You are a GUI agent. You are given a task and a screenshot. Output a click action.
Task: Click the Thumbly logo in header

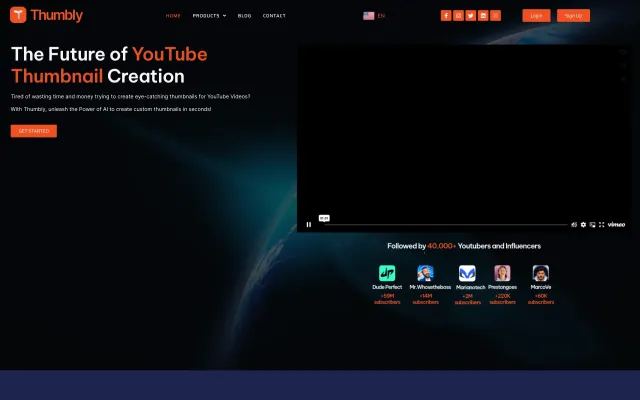pyautogui.click(x=47, y=16)
